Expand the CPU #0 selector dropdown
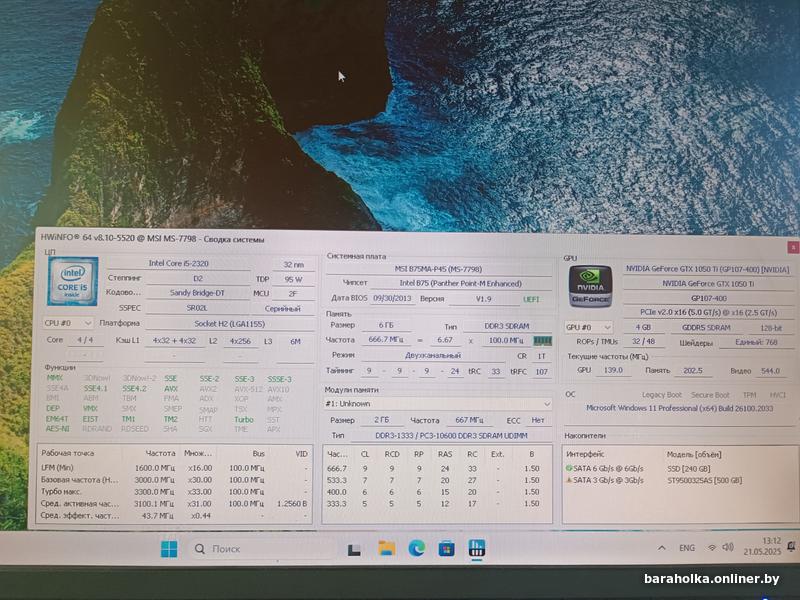Viewport: 800px width, 600px height. tap(68, 323)
